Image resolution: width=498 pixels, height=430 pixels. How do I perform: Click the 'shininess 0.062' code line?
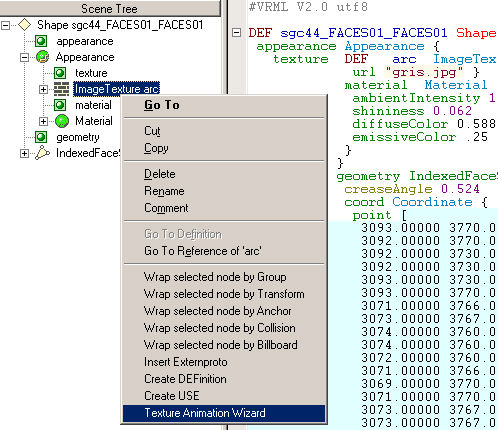coord(412,111)
